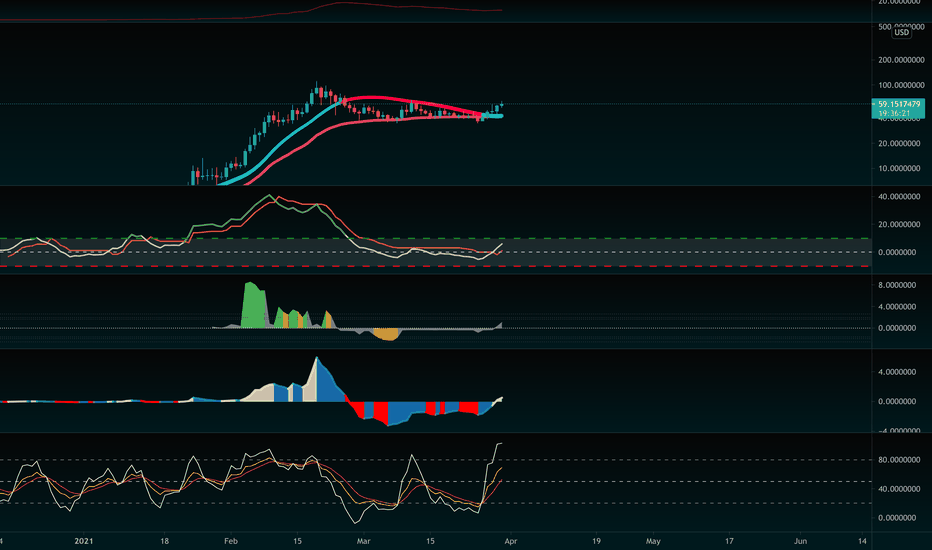Select the red dashed lower band line

[x=435, y=266]
